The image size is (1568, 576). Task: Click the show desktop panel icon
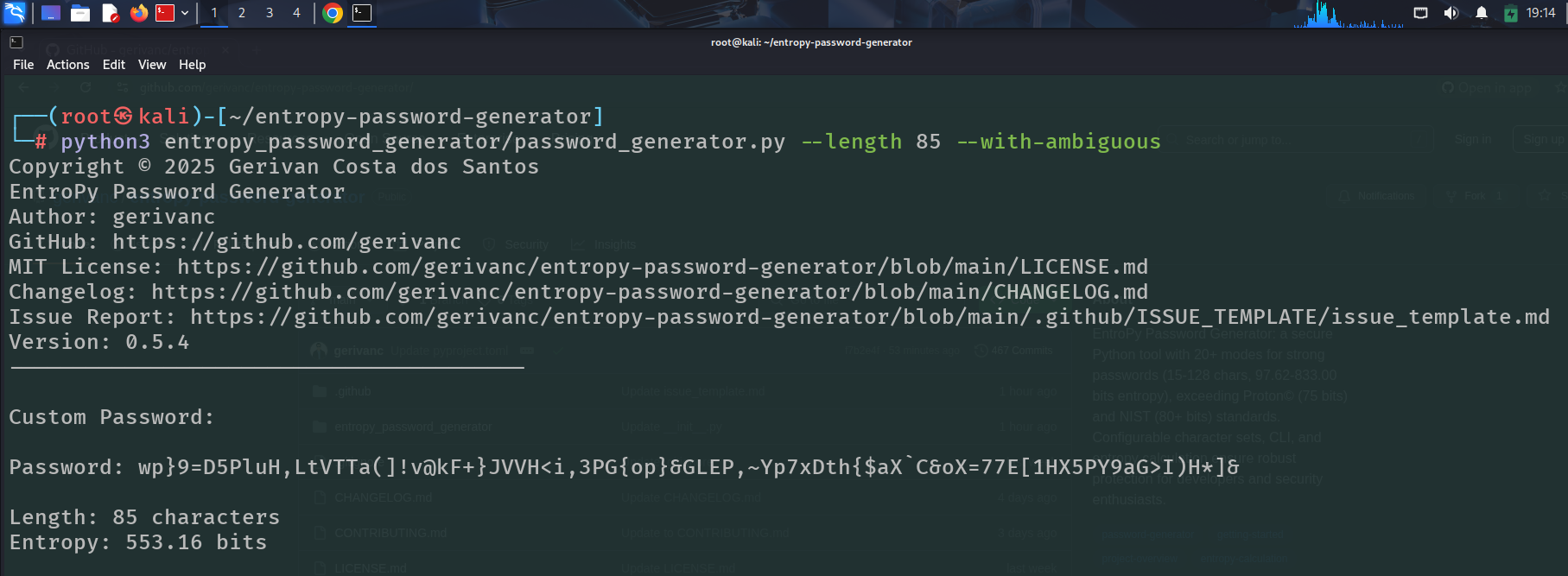51,13
